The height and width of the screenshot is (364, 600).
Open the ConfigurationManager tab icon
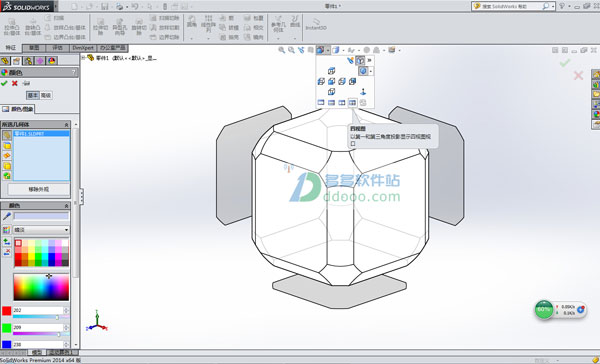coord(28,61)
